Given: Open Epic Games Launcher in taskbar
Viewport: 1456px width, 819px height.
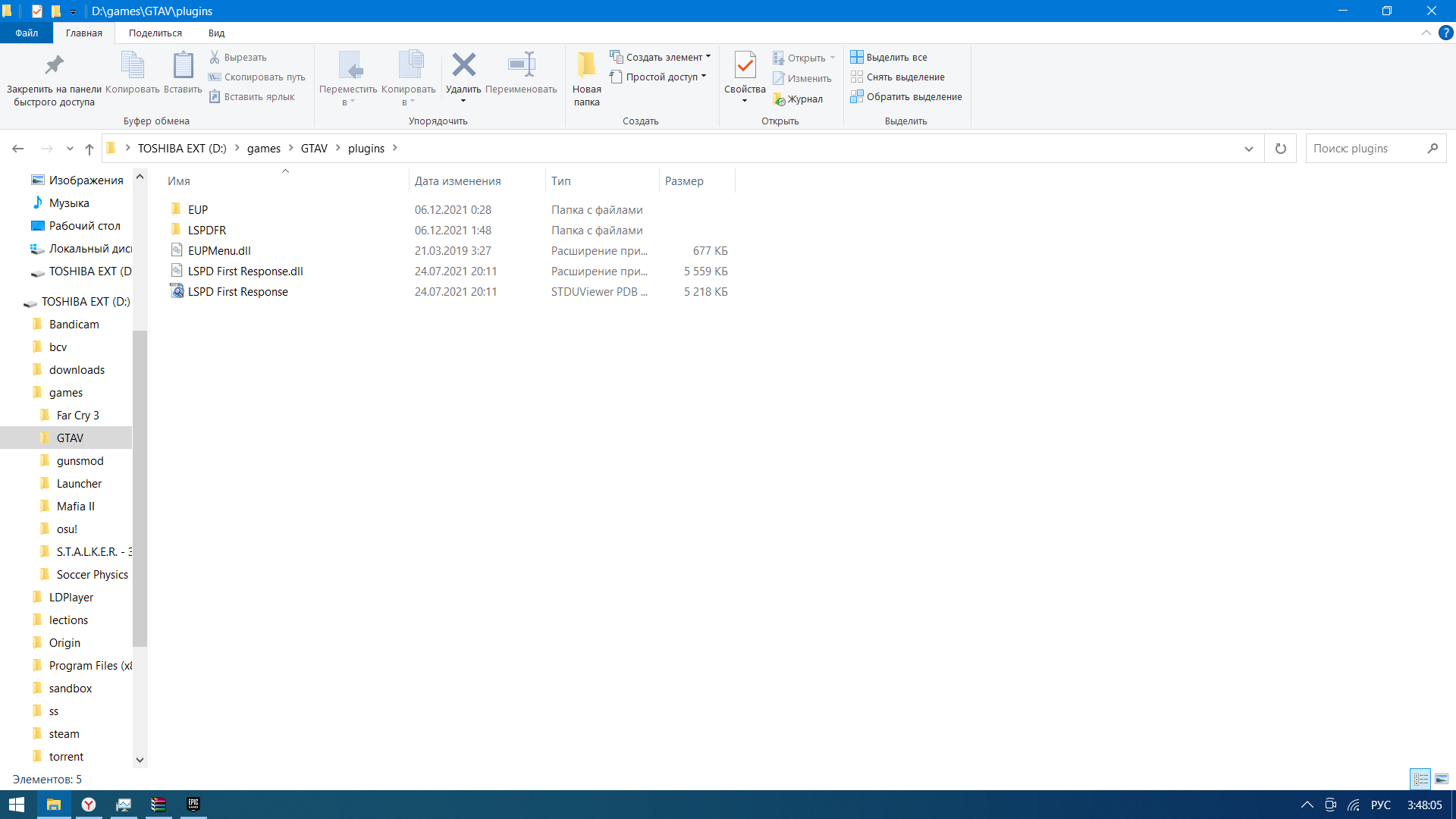Looking at the screenshot, I should click(x=193, y=804).
